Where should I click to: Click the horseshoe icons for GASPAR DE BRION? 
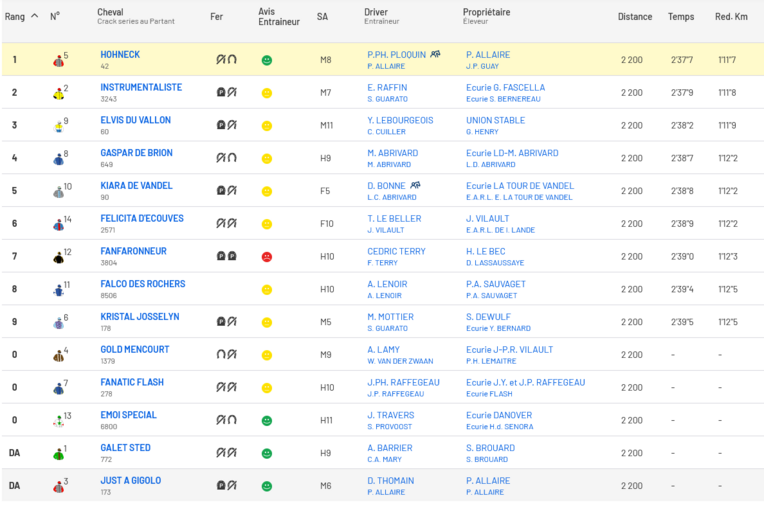pyautogui.click(x=226, y=158)
